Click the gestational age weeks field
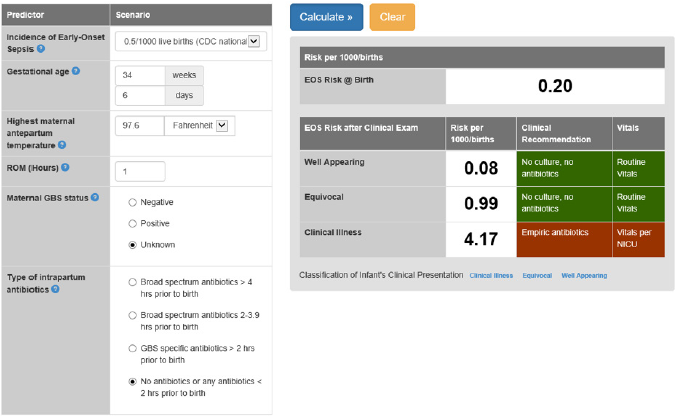The height and width of the screenshot is (418, 676). pyautogui.click(x=140, y=75)
